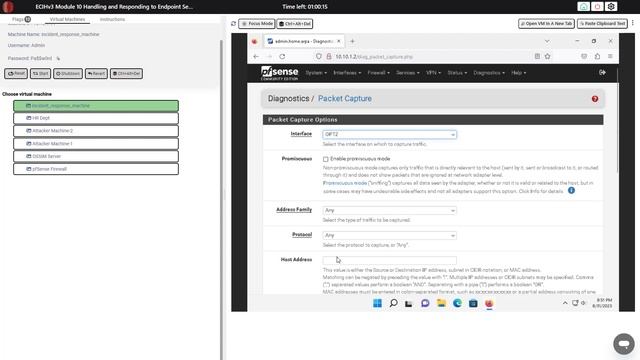
Task: Close the admin.home.arpa browser tab
Action: pyautogui.click(x=338, y=41)
